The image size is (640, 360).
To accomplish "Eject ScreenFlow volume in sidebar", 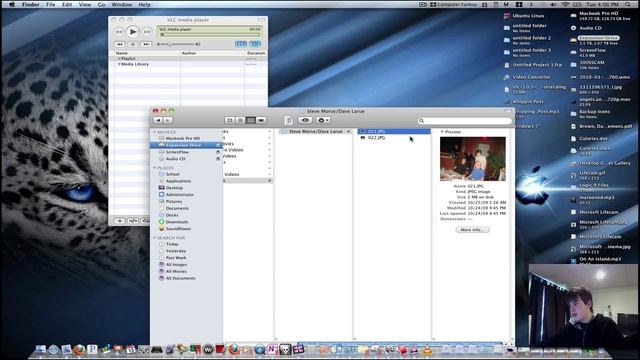I will tap(218, 152).
